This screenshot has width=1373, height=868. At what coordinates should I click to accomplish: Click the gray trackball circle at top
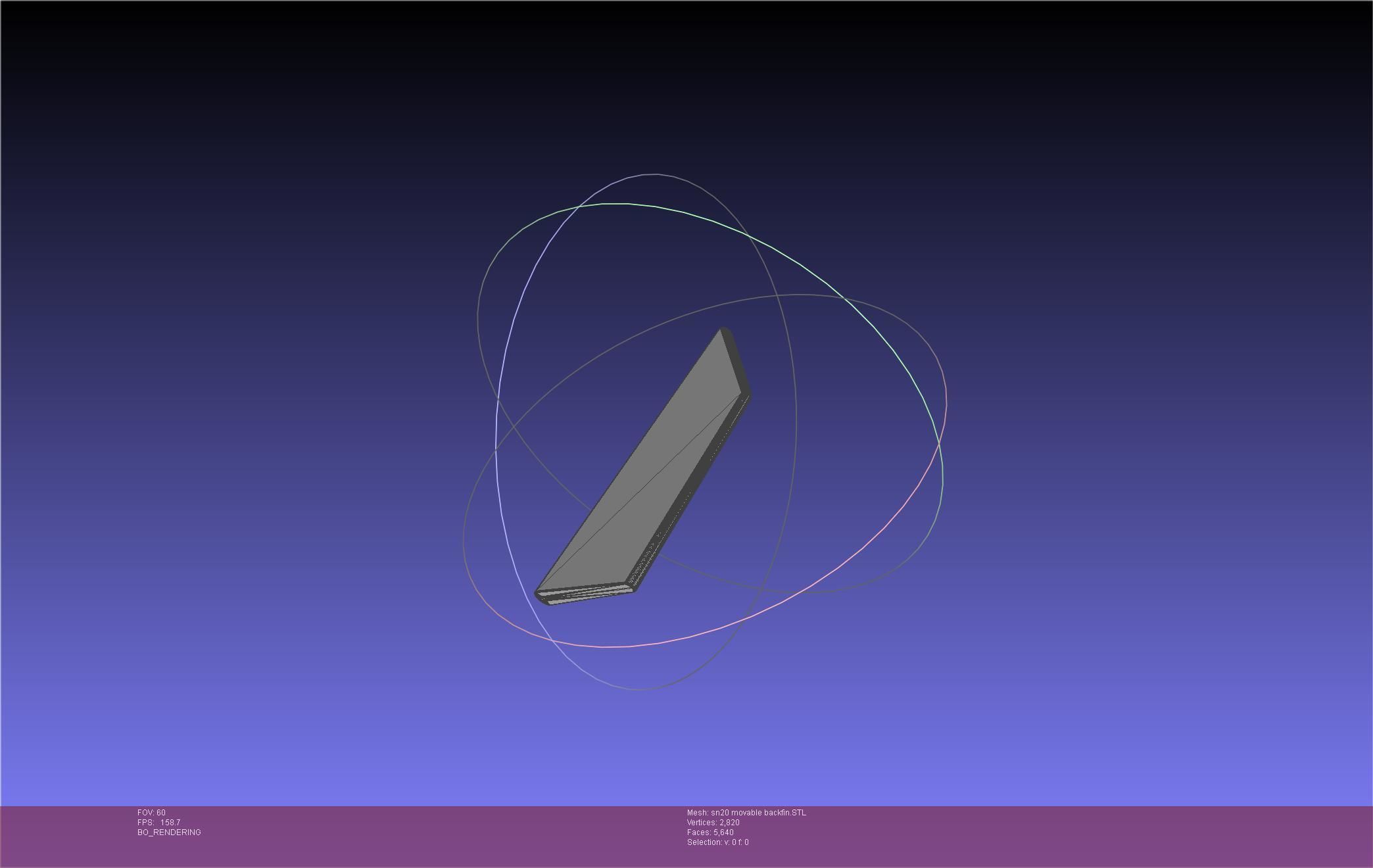pos(654,175)
